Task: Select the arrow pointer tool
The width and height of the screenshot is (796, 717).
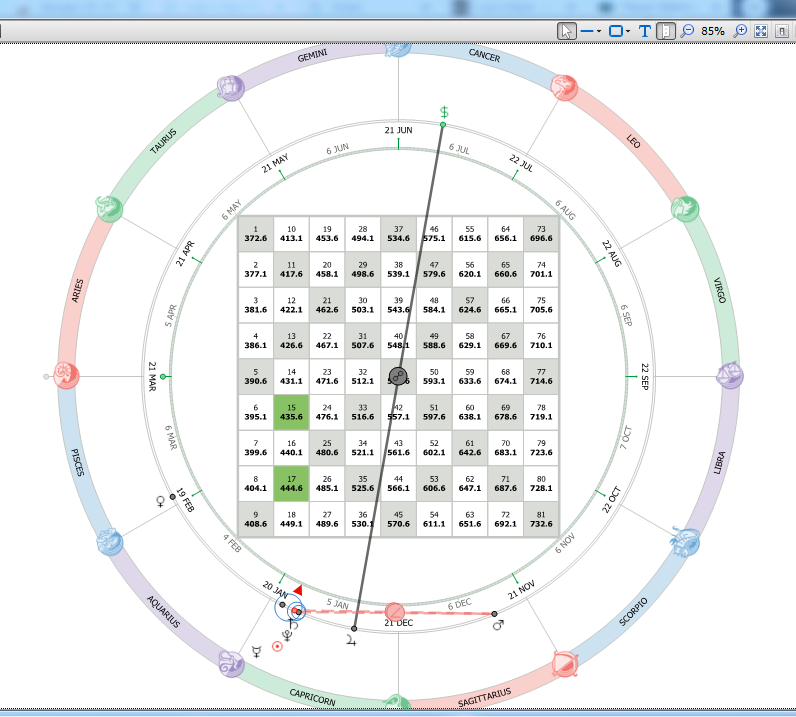Action: click(566, 31)
